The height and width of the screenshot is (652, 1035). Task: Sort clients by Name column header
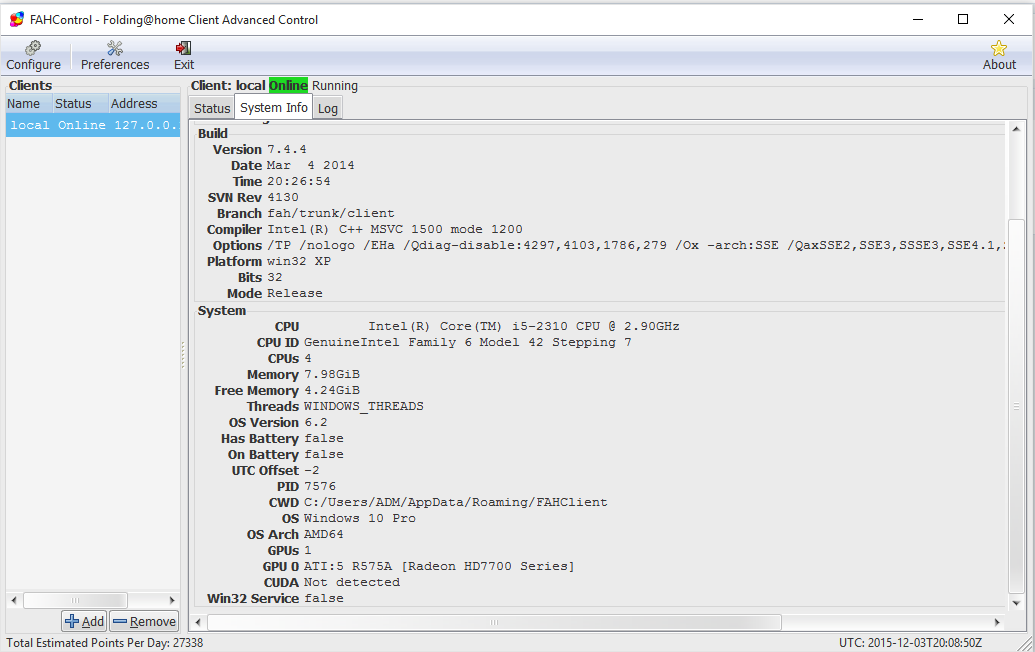29,104
